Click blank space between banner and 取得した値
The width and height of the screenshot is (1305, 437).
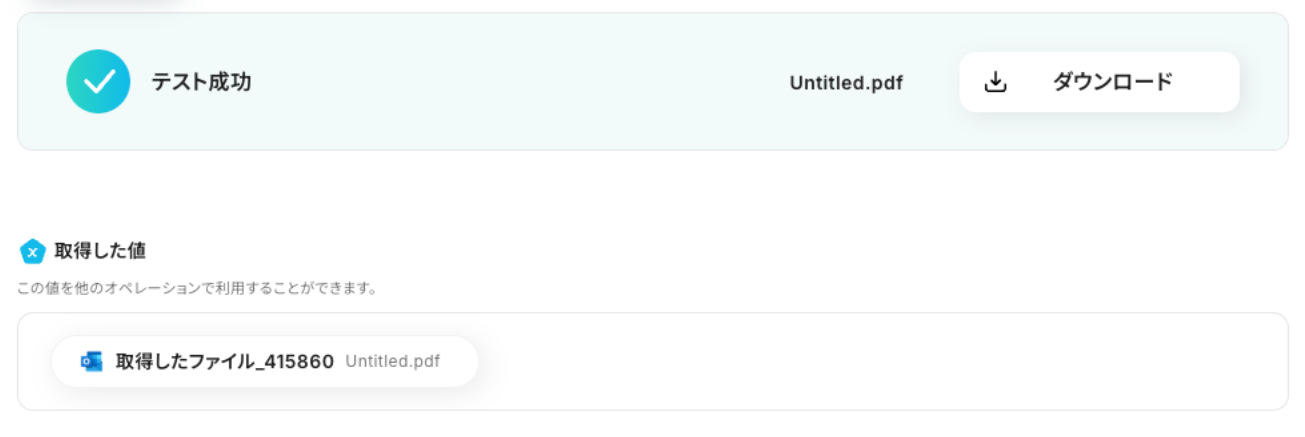652,193
